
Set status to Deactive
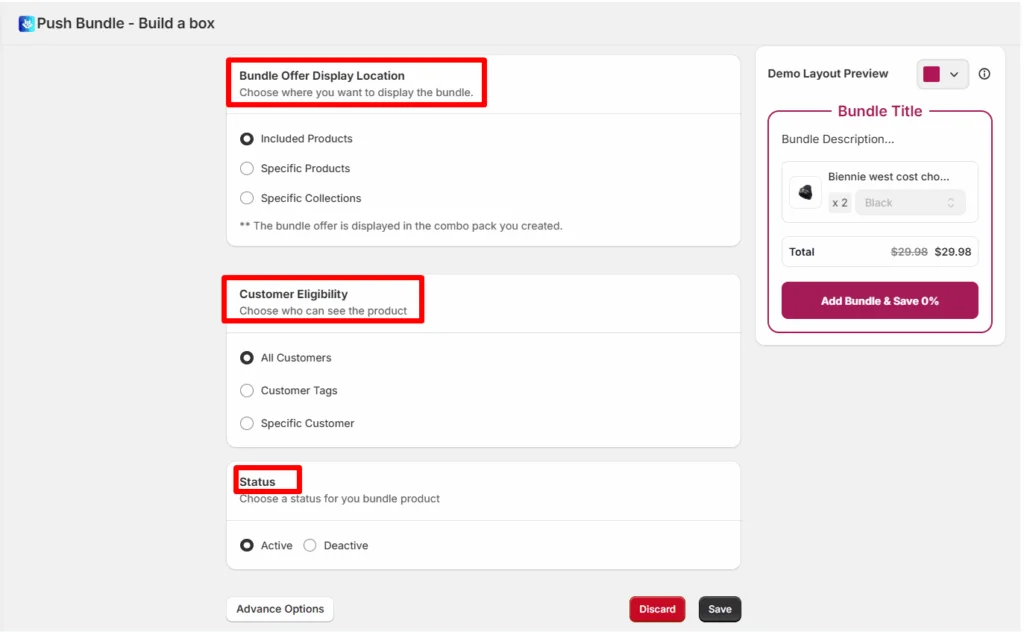point(310,545)
